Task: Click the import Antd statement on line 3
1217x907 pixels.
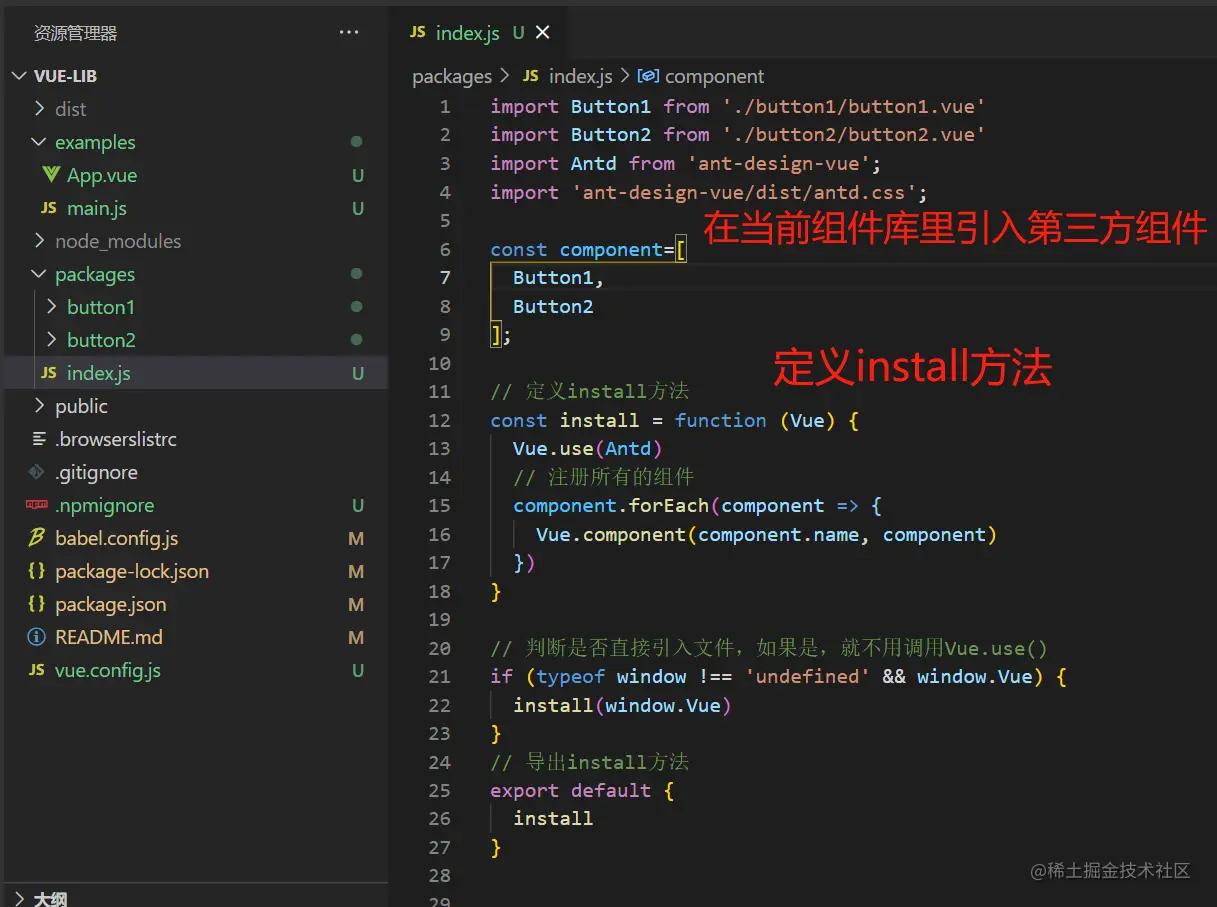Action: [x=685, y=163]
